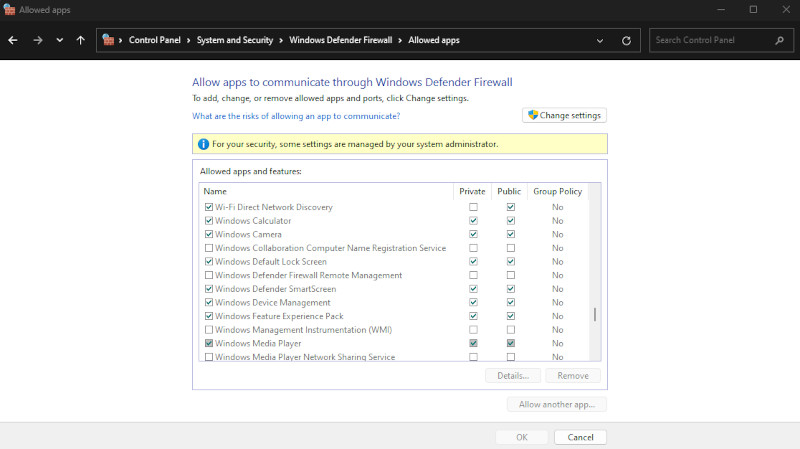The image size is (800, 449).
Task: Minimize the Allowed apps window
Action: [x=721, y=10]
